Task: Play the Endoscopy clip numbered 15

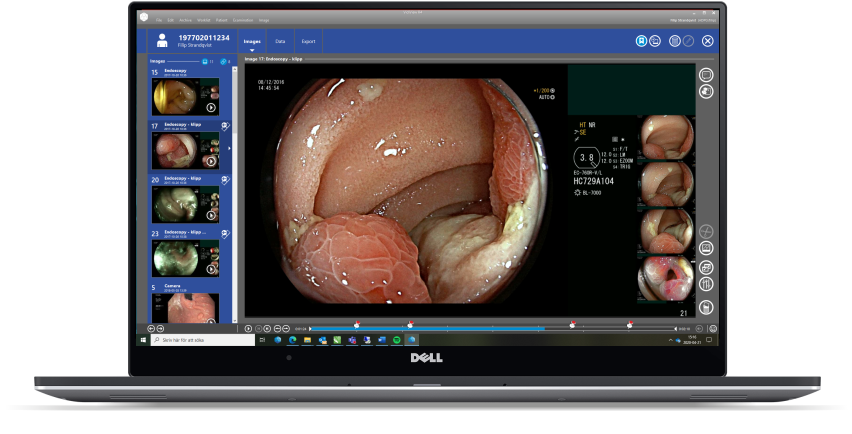Action: (x=211, y=107)
